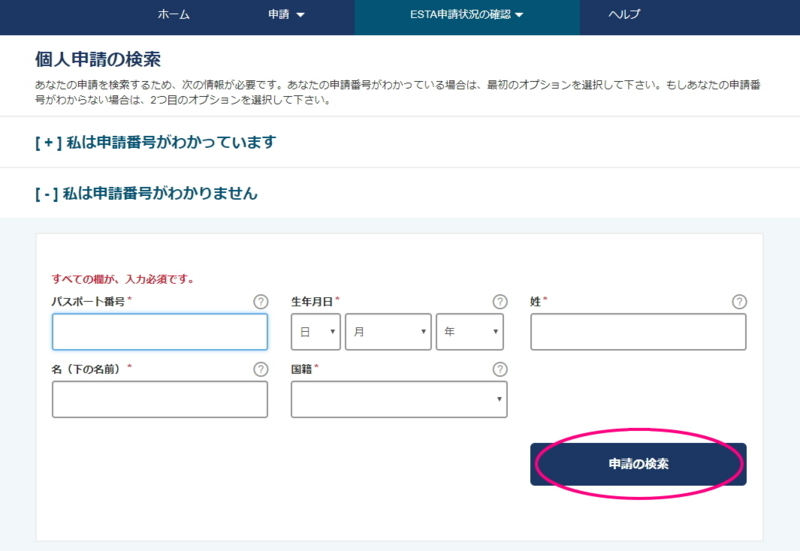Viewport: 800px width, 551px height.
Task: Open help icon for 国籍 field
Action: point(500,369)
